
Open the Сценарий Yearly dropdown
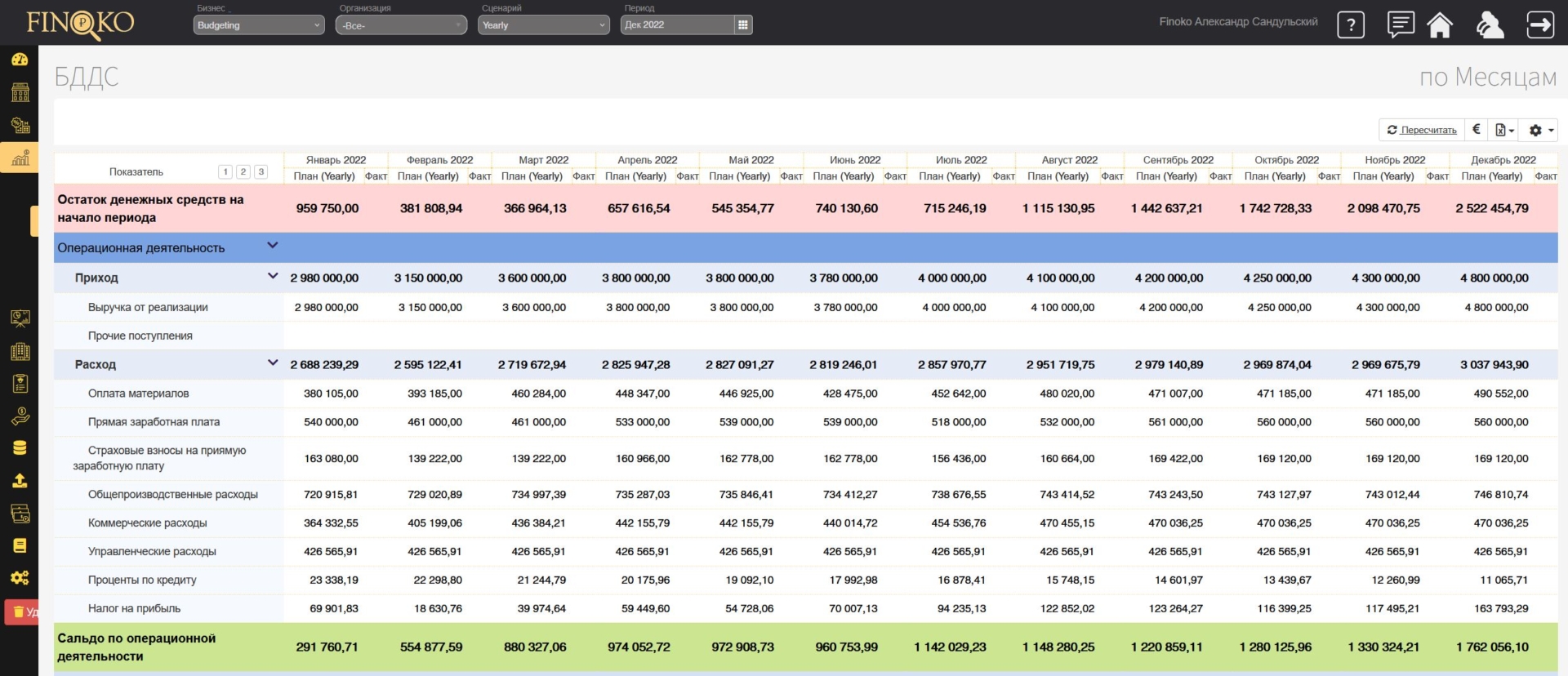click(543, 25)
